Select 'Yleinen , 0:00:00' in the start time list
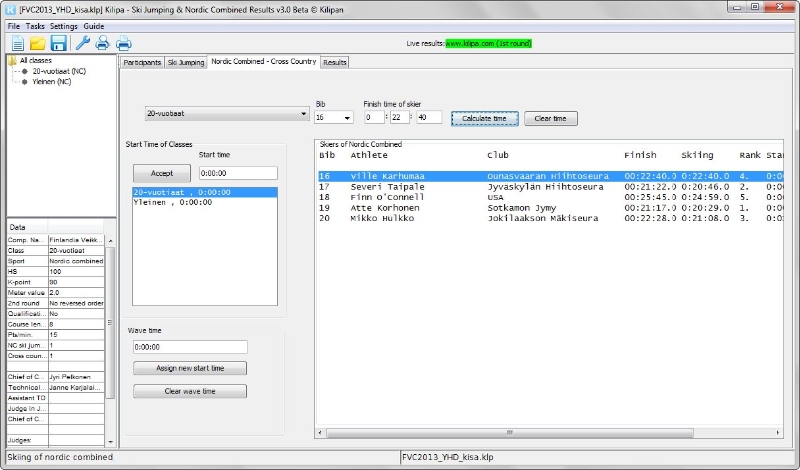Viewport: 800px width, 470px height. pos(205,203)
